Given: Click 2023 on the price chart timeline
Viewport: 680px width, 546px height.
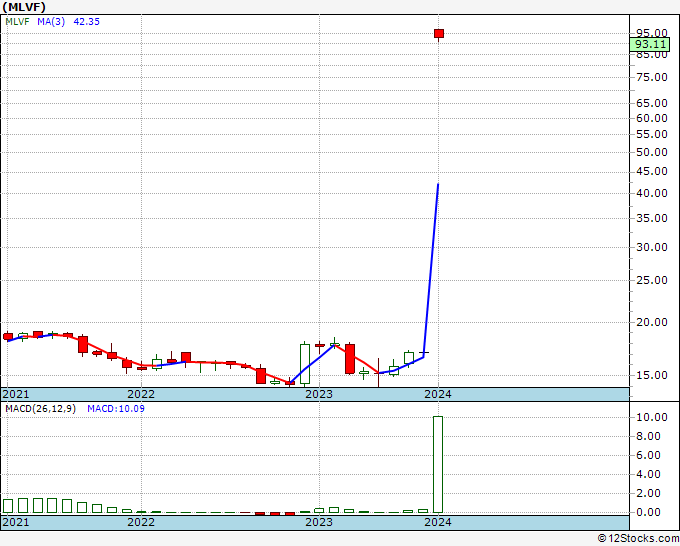Looking at the screenshot, I should click(319, 394).
